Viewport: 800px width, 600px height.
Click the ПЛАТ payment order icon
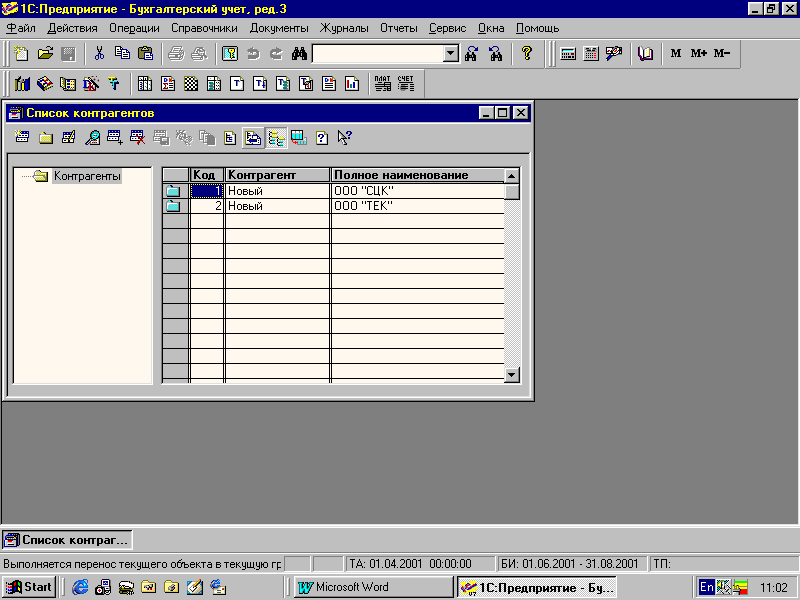382,84
